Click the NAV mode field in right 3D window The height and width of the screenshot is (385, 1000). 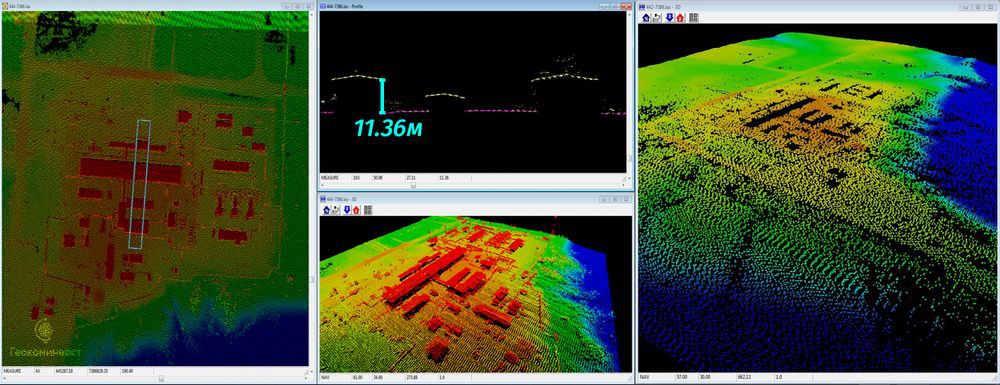[x=656, y=377]
